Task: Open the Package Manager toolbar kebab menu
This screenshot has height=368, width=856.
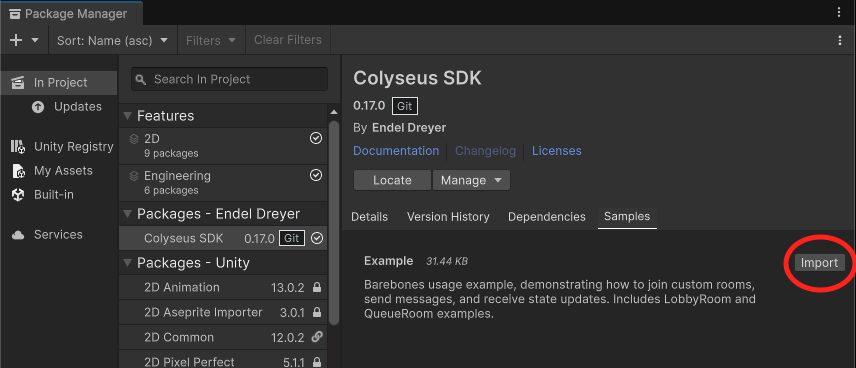Action: 840,40
